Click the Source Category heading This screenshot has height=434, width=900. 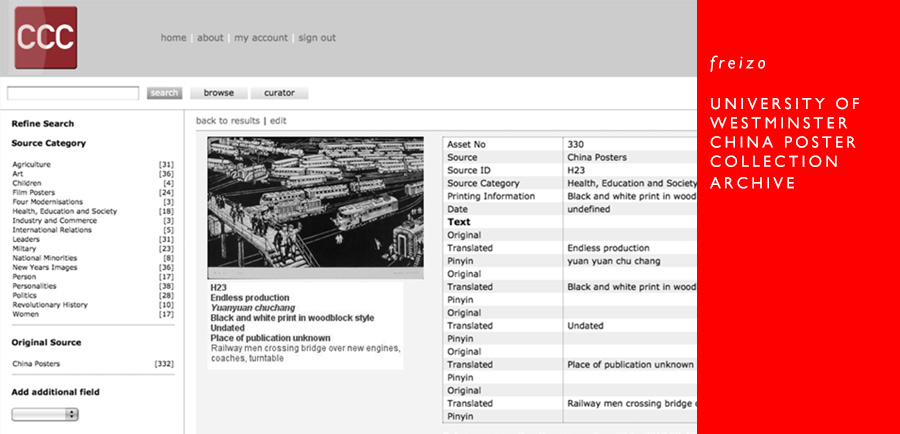(48, 144)
